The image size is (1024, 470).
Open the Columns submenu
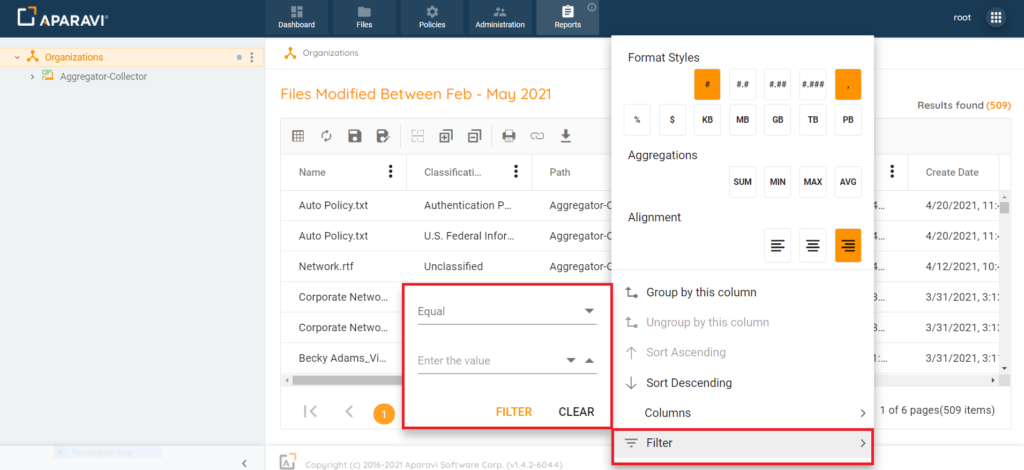click(x=743, y=413)
